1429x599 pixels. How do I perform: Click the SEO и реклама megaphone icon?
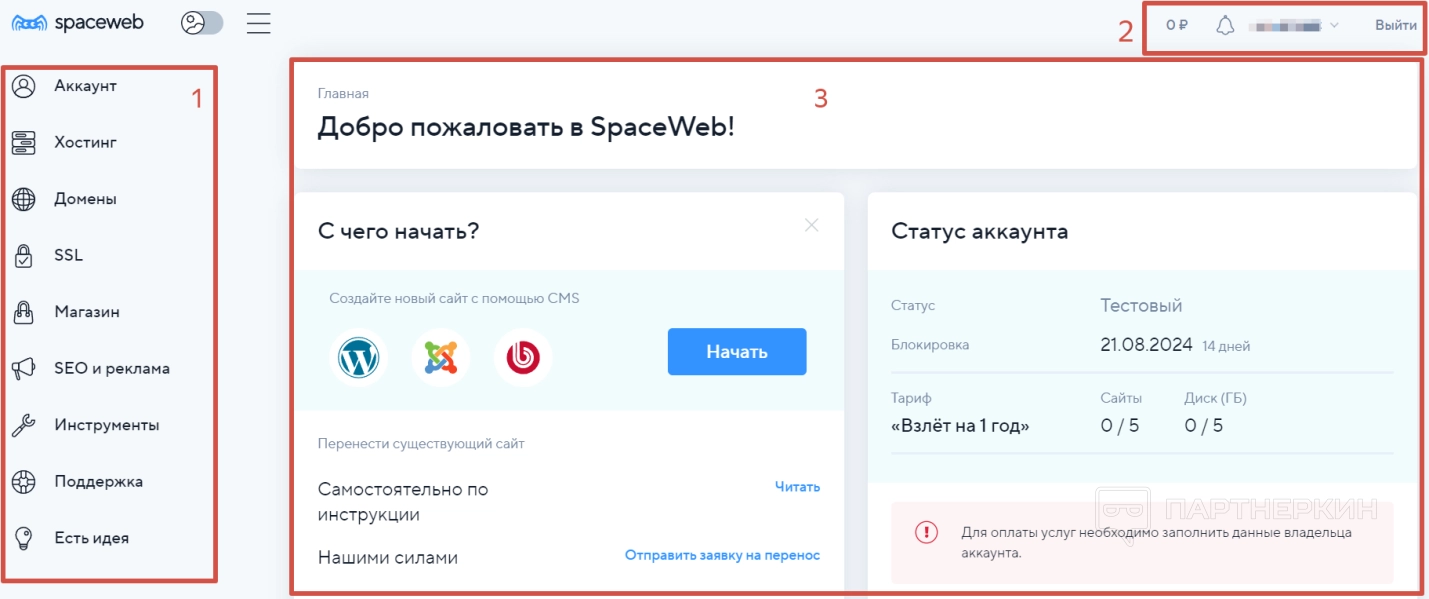pos(24,369)
